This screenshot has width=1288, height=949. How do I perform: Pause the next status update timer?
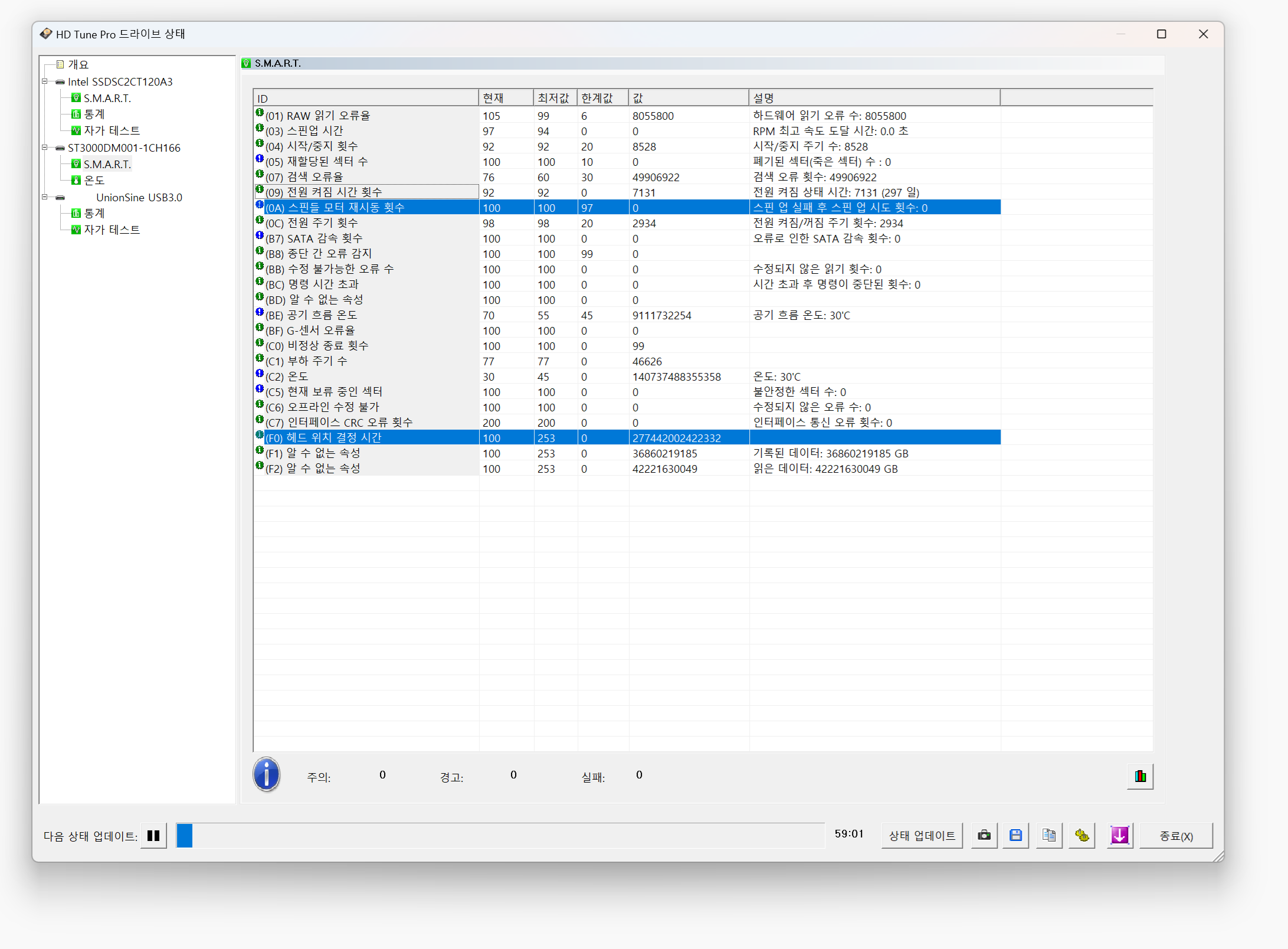click(153, 836)
